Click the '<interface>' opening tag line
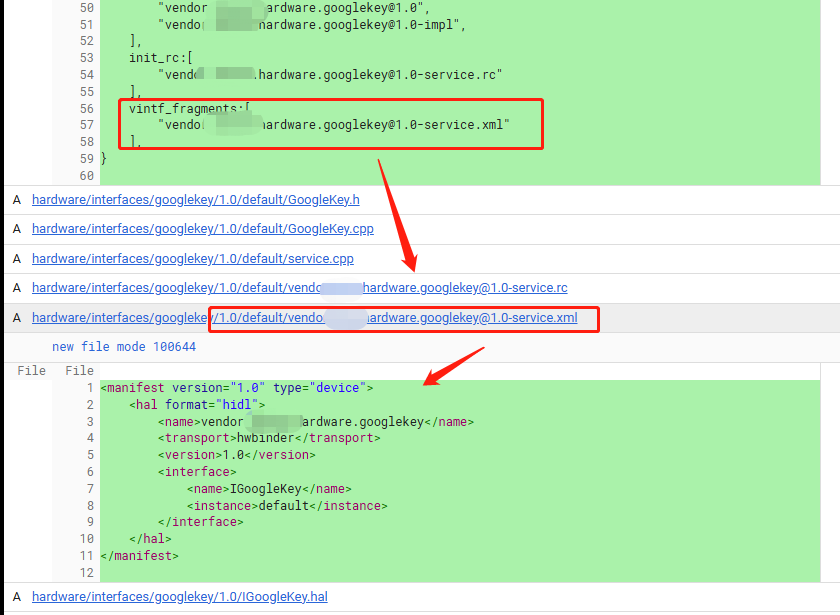The width and height of the screenshot is (840, 615). point(197,472)
